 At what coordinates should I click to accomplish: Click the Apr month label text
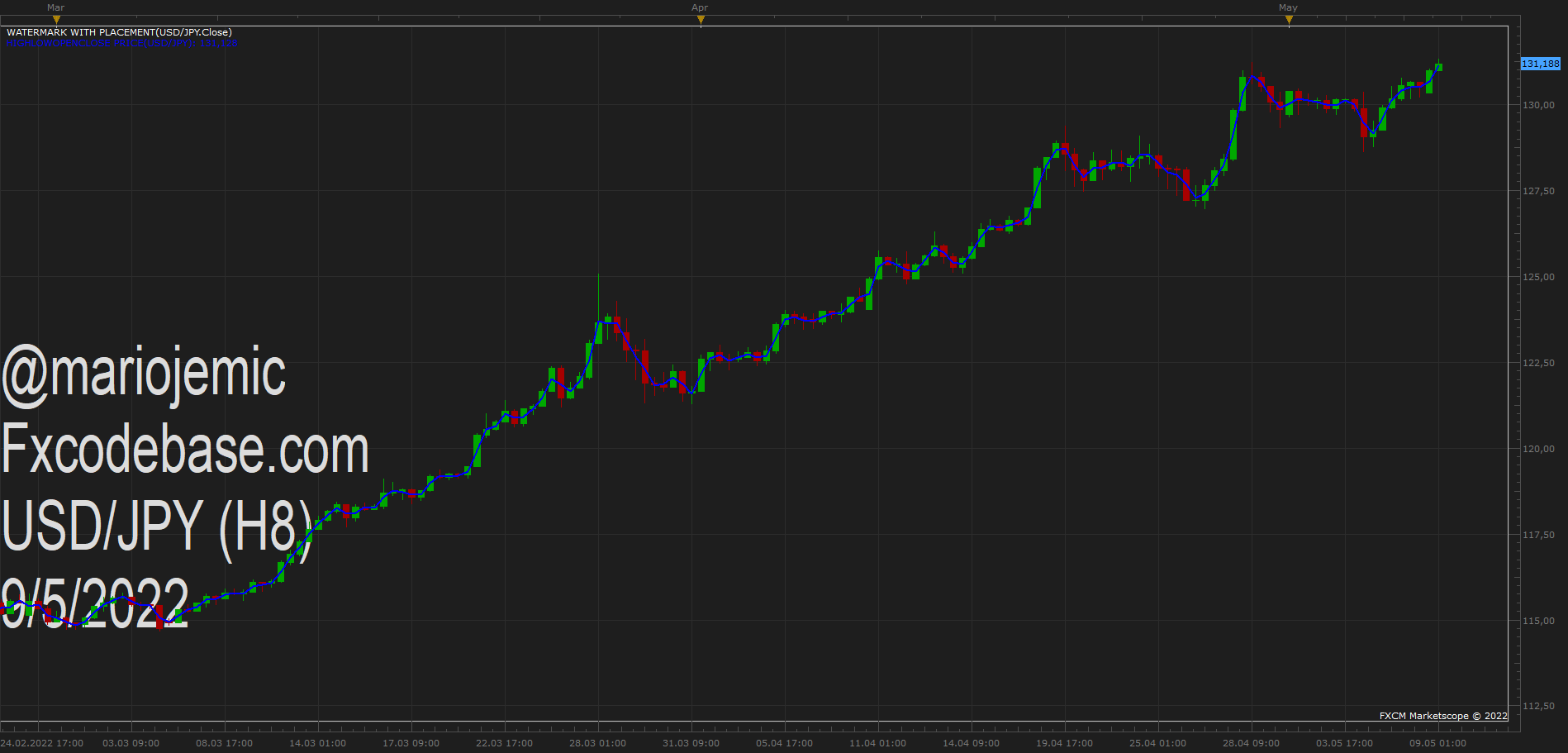click(x=700, y=7)
